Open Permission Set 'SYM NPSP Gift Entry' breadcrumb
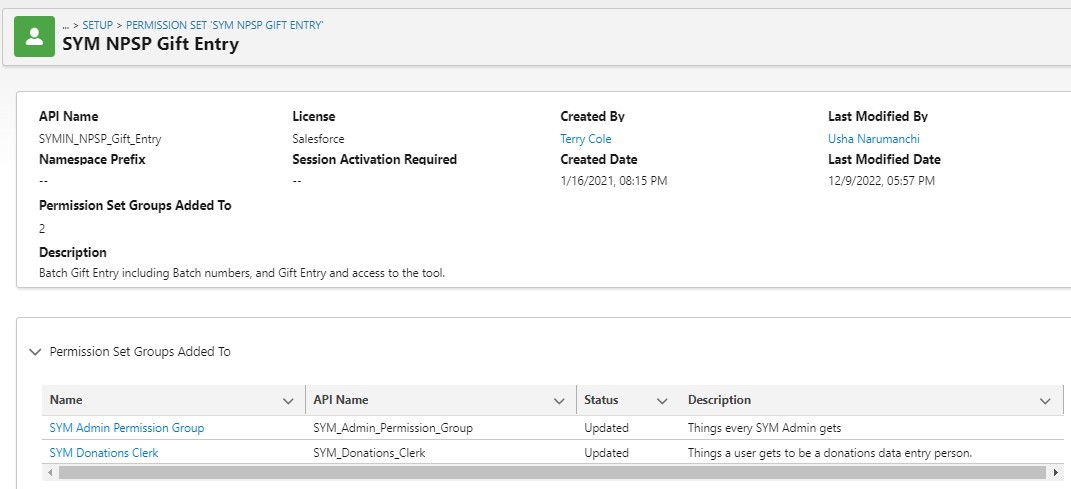Viewport: 1071px width, 489px height. tap(225, 25)
